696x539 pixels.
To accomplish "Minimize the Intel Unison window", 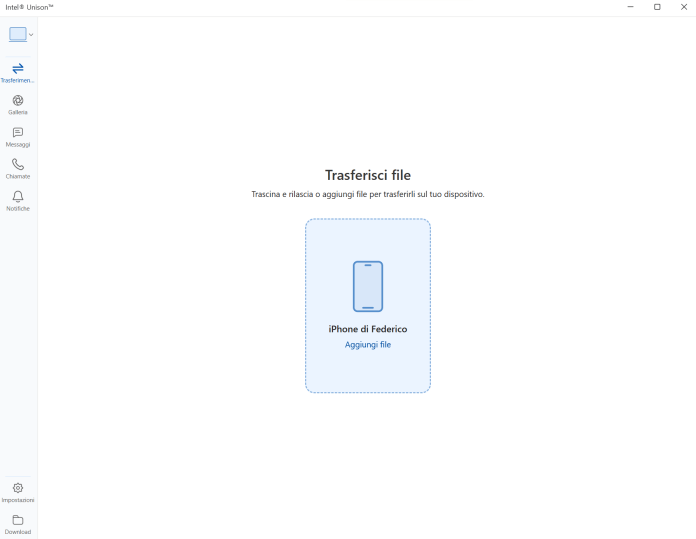I will click(630, 7).
